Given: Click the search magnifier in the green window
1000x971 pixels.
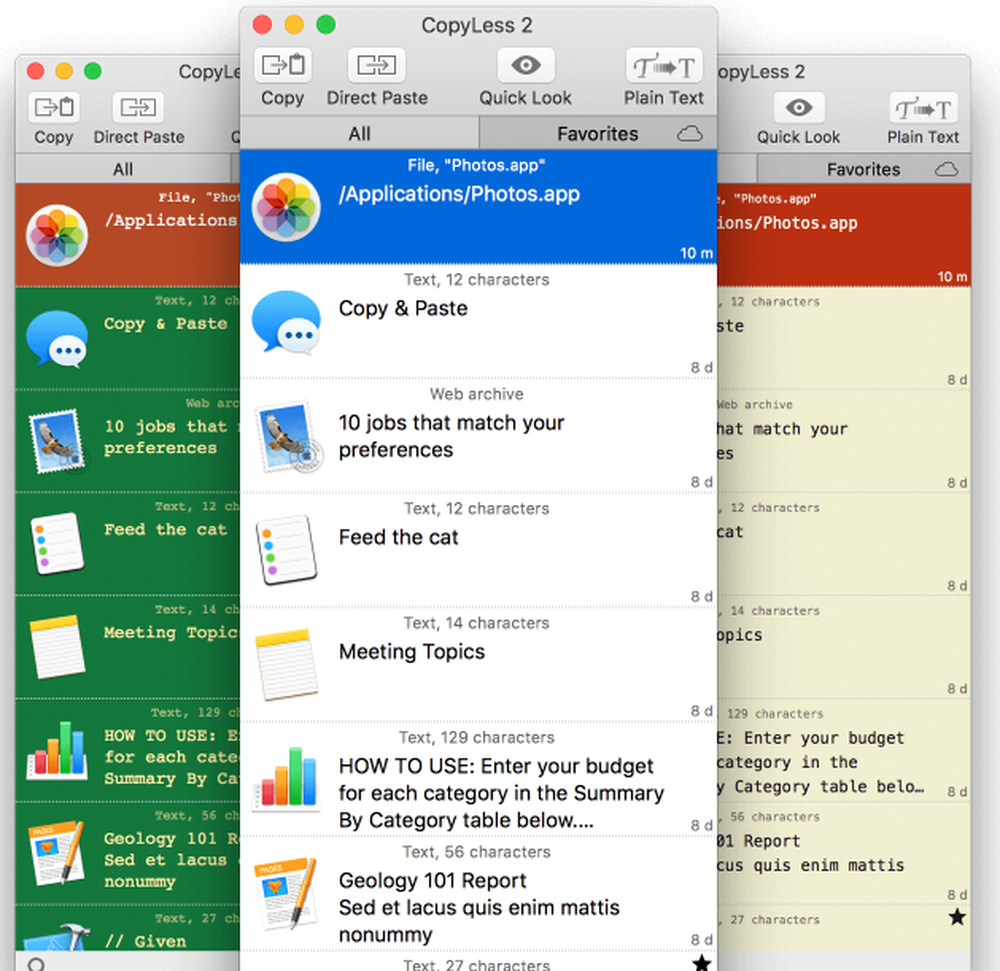Looking at the screenshot, I should (x=36, y=964).
